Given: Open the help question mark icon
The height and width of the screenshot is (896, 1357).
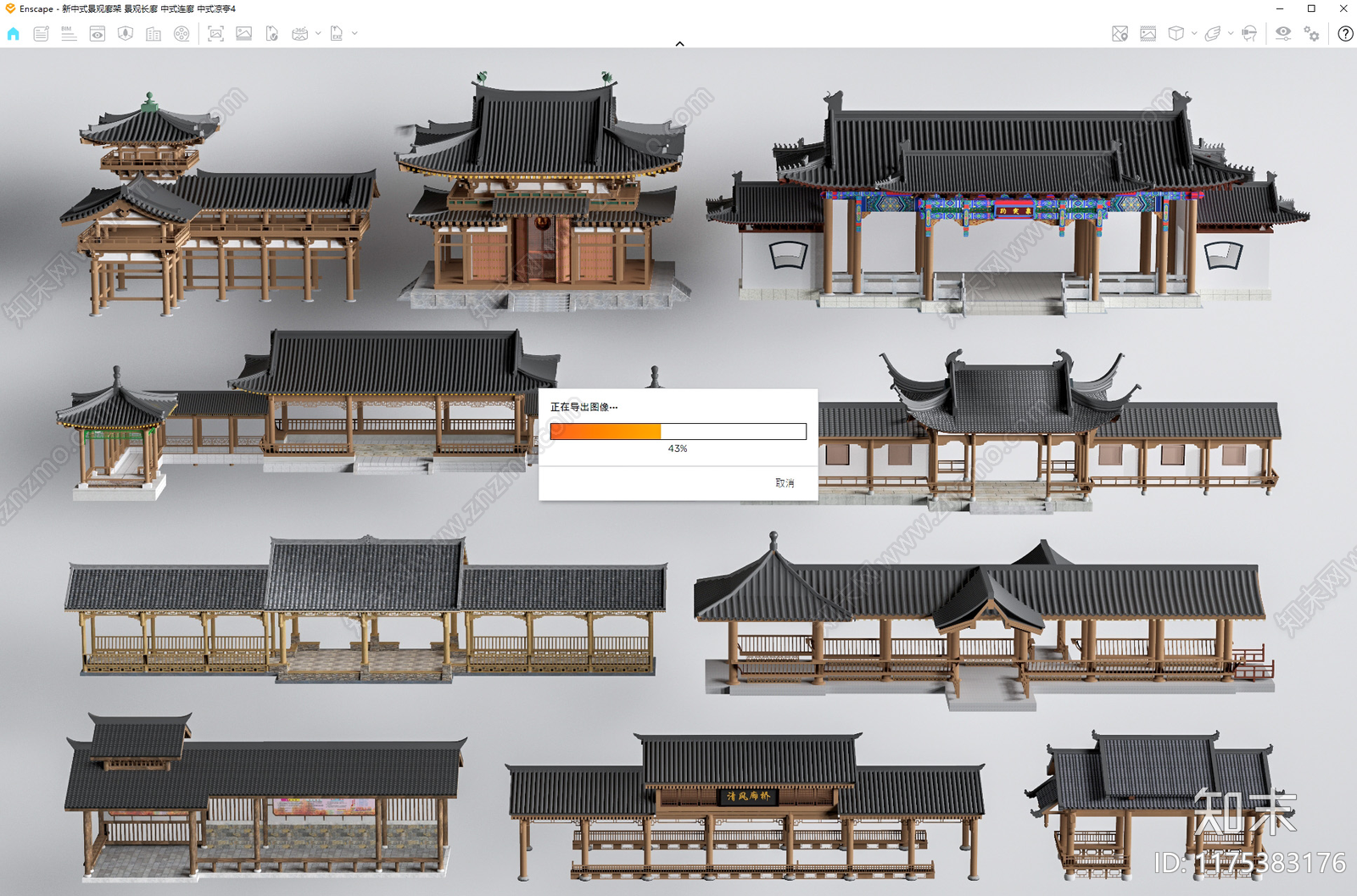Looking at the screenshot, I should tap(1345, 34).
